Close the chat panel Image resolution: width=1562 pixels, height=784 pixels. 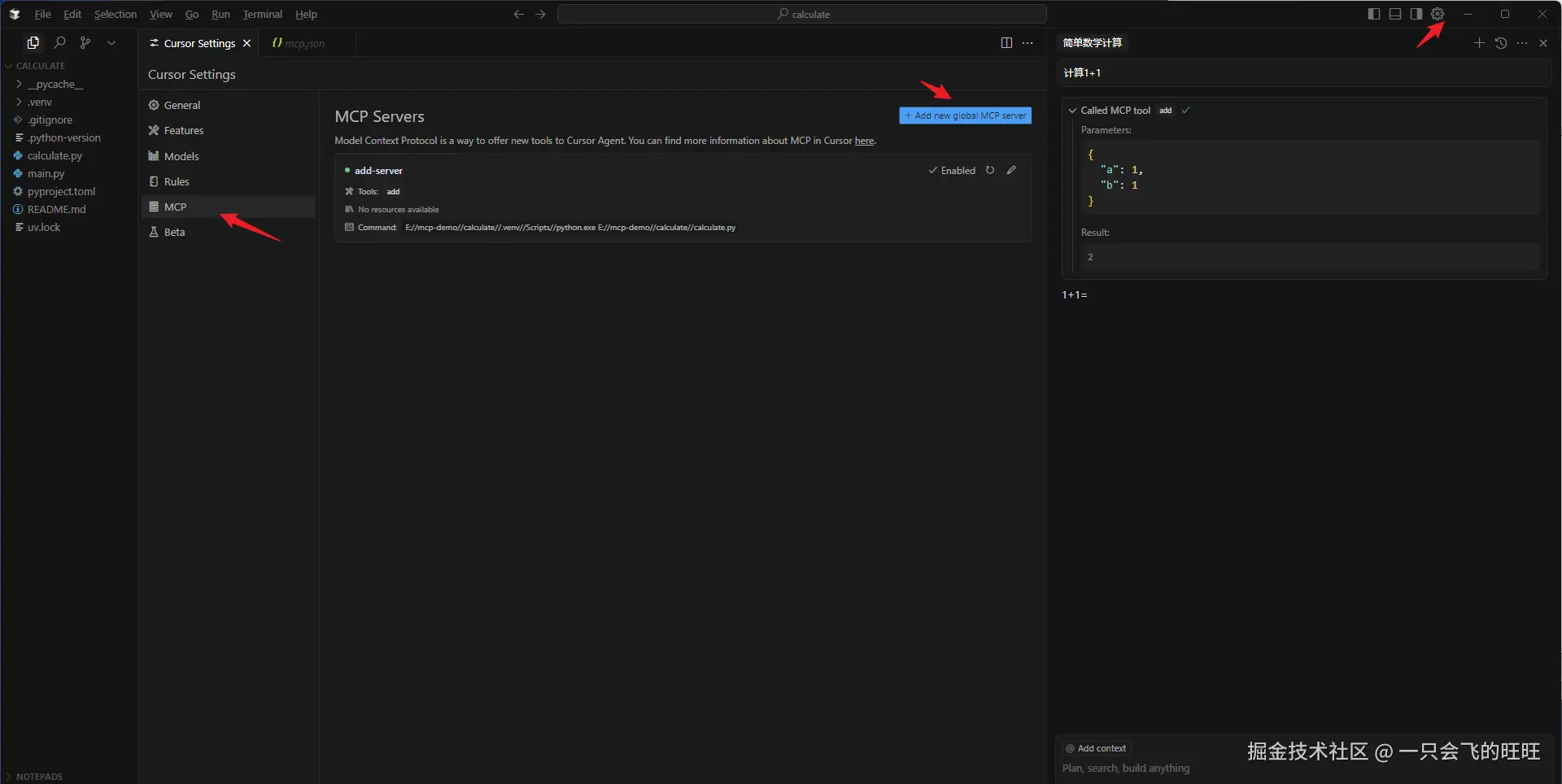[1543, 43]
